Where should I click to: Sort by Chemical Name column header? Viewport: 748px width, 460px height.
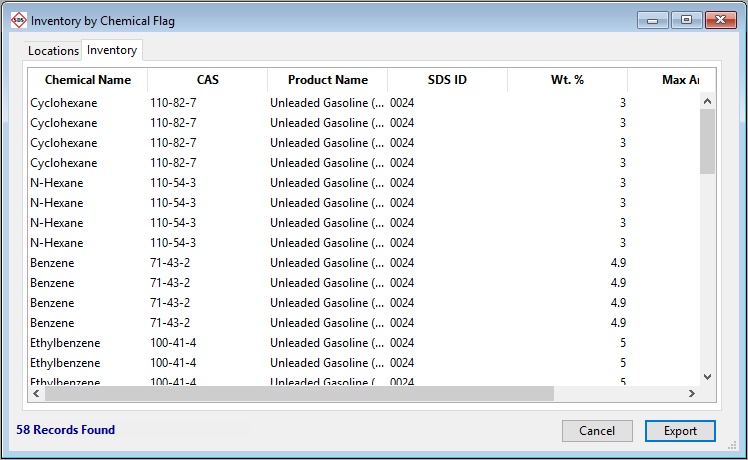[x=87, y=80]
